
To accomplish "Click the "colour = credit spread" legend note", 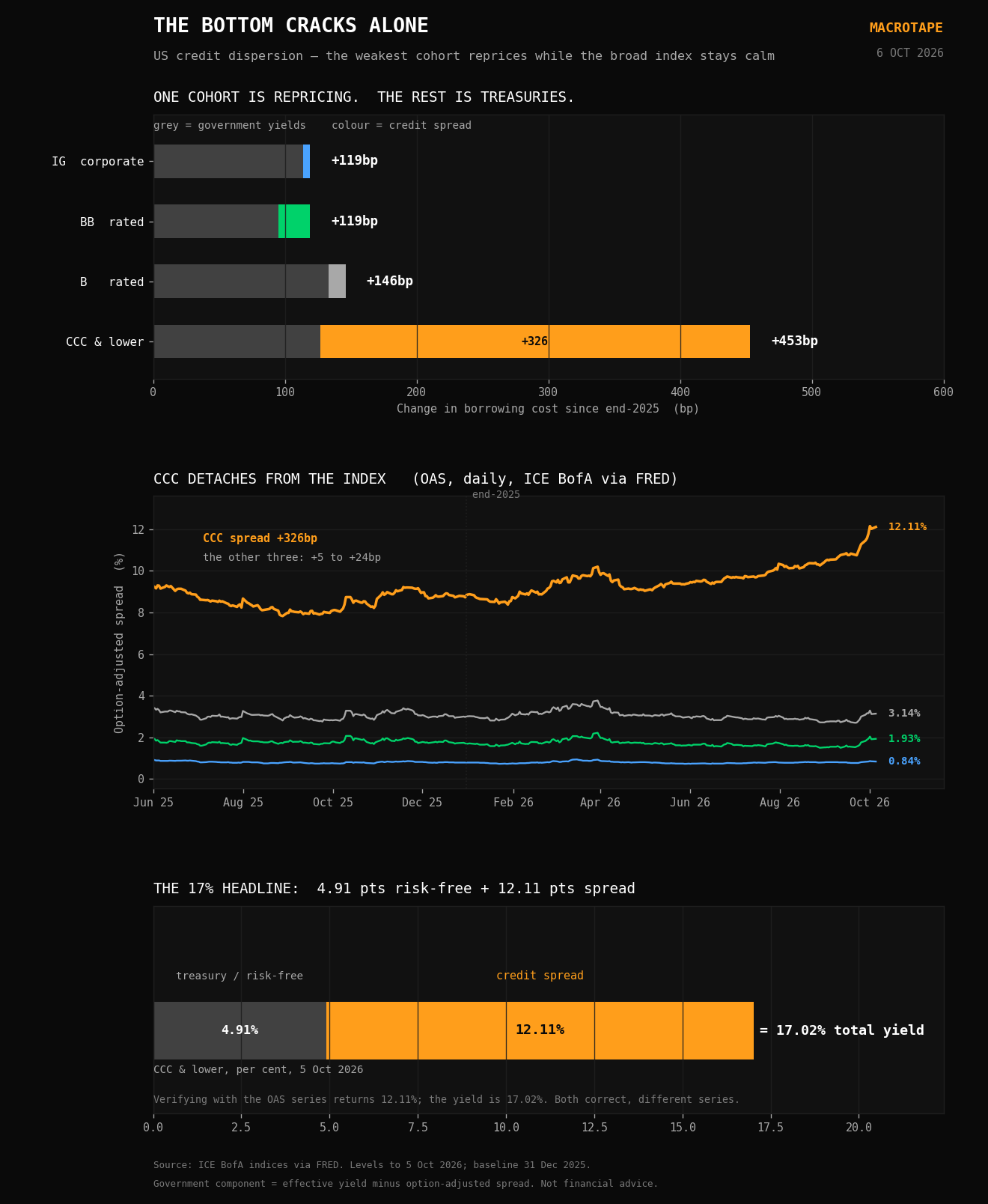I will (x=402, y=125).
